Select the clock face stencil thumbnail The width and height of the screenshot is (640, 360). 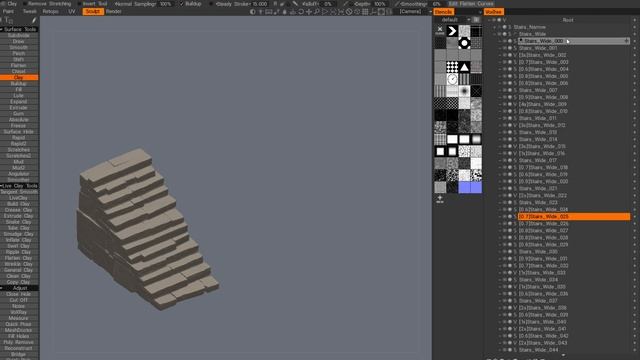point(452,79)
